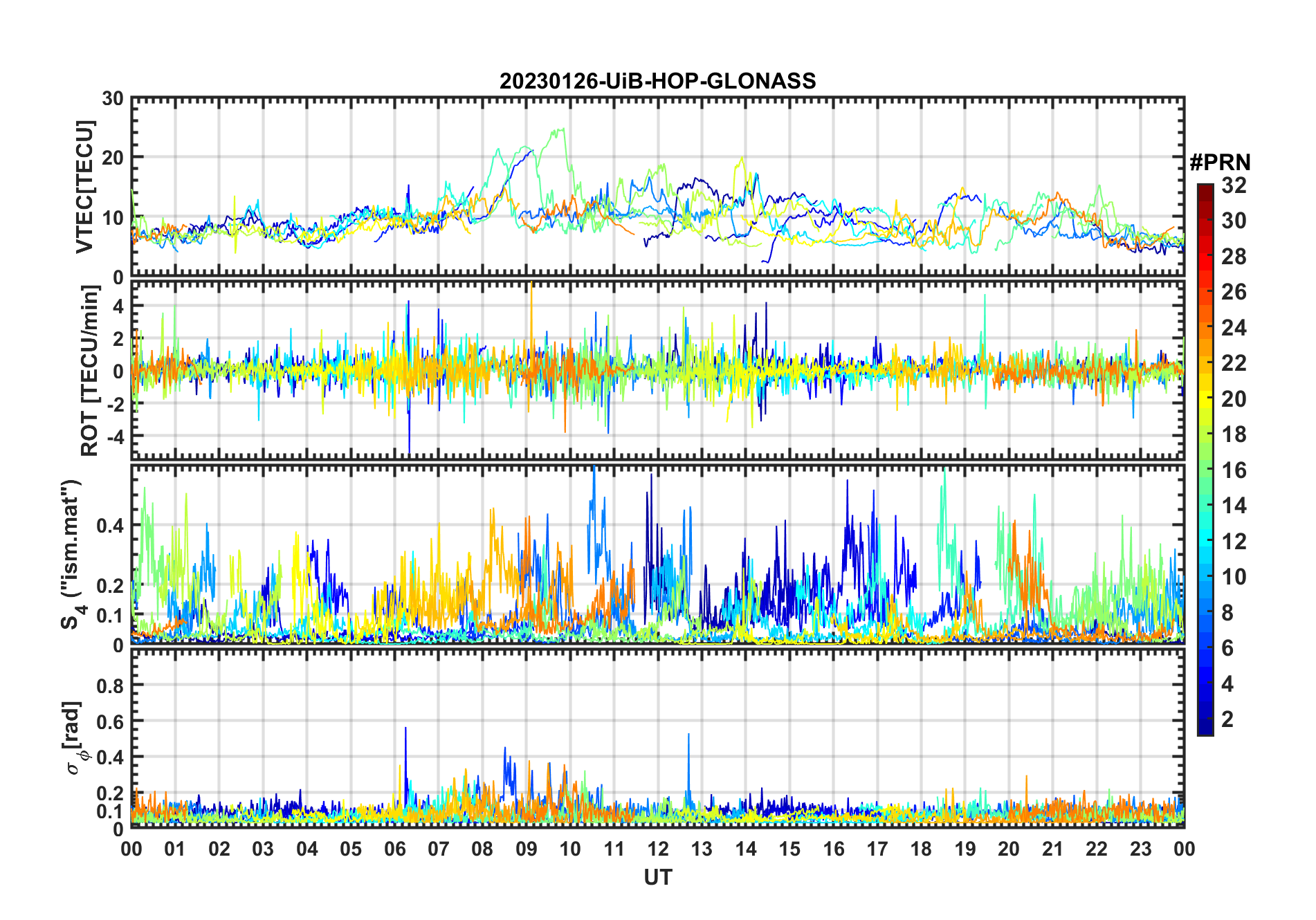Click the 12 tick on the UT axis
The height and width of the screenshot is (920, 1316).
658,849
